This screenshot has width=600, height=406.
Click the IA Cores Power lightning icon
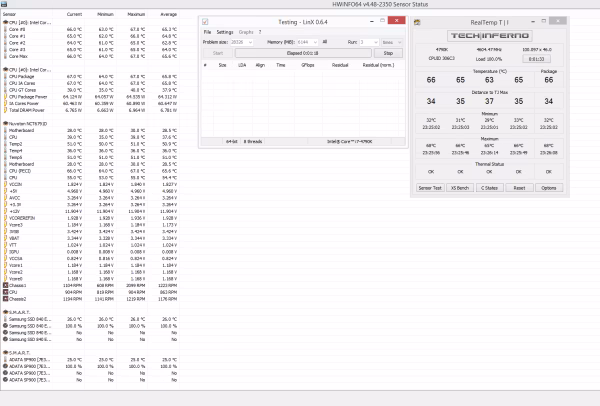[x=5, y=103]
